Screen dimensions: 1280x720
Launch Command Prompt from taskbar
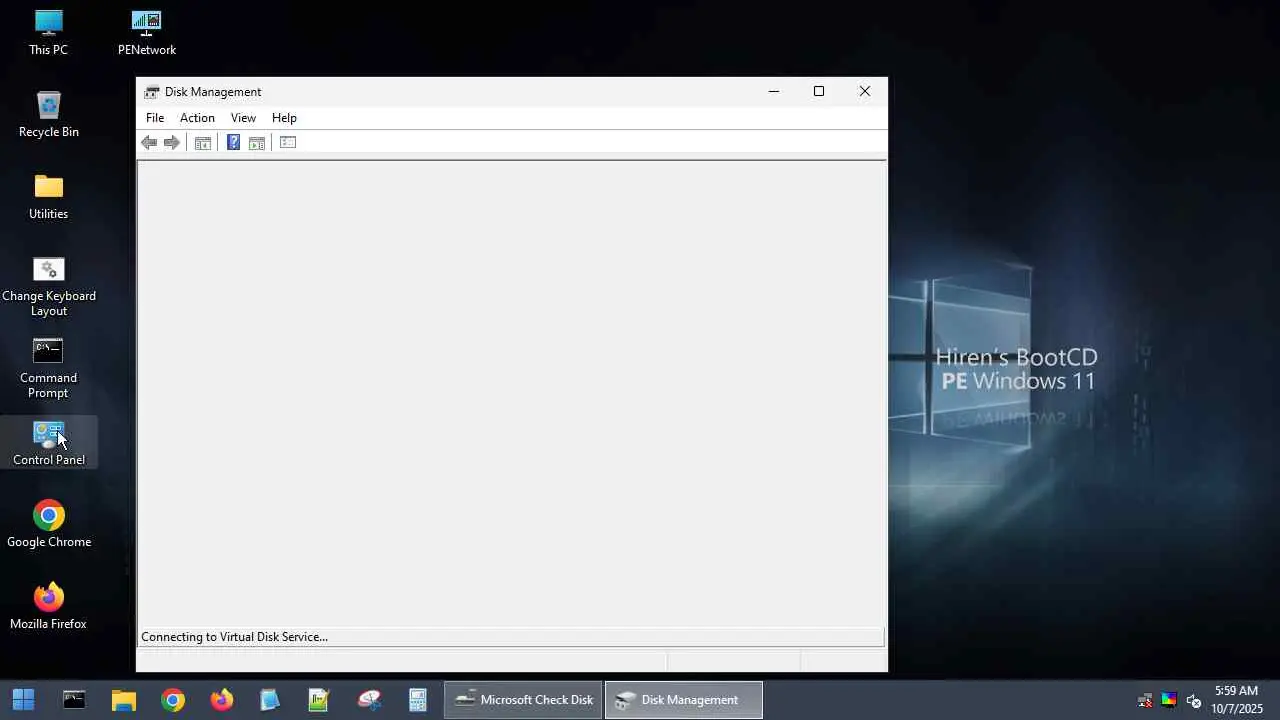pyautogui.click(x=74, y=700)
